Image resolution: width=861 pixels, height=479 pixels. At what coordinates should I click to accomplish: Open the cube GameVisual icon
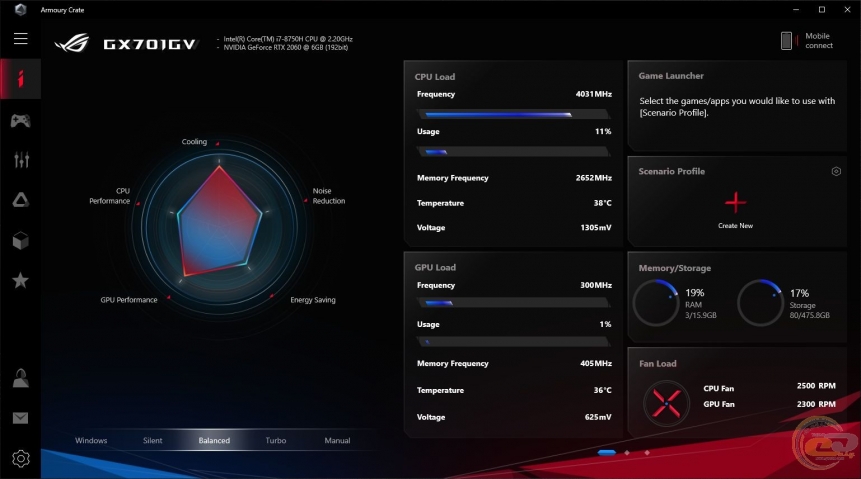tap(21, 241)
